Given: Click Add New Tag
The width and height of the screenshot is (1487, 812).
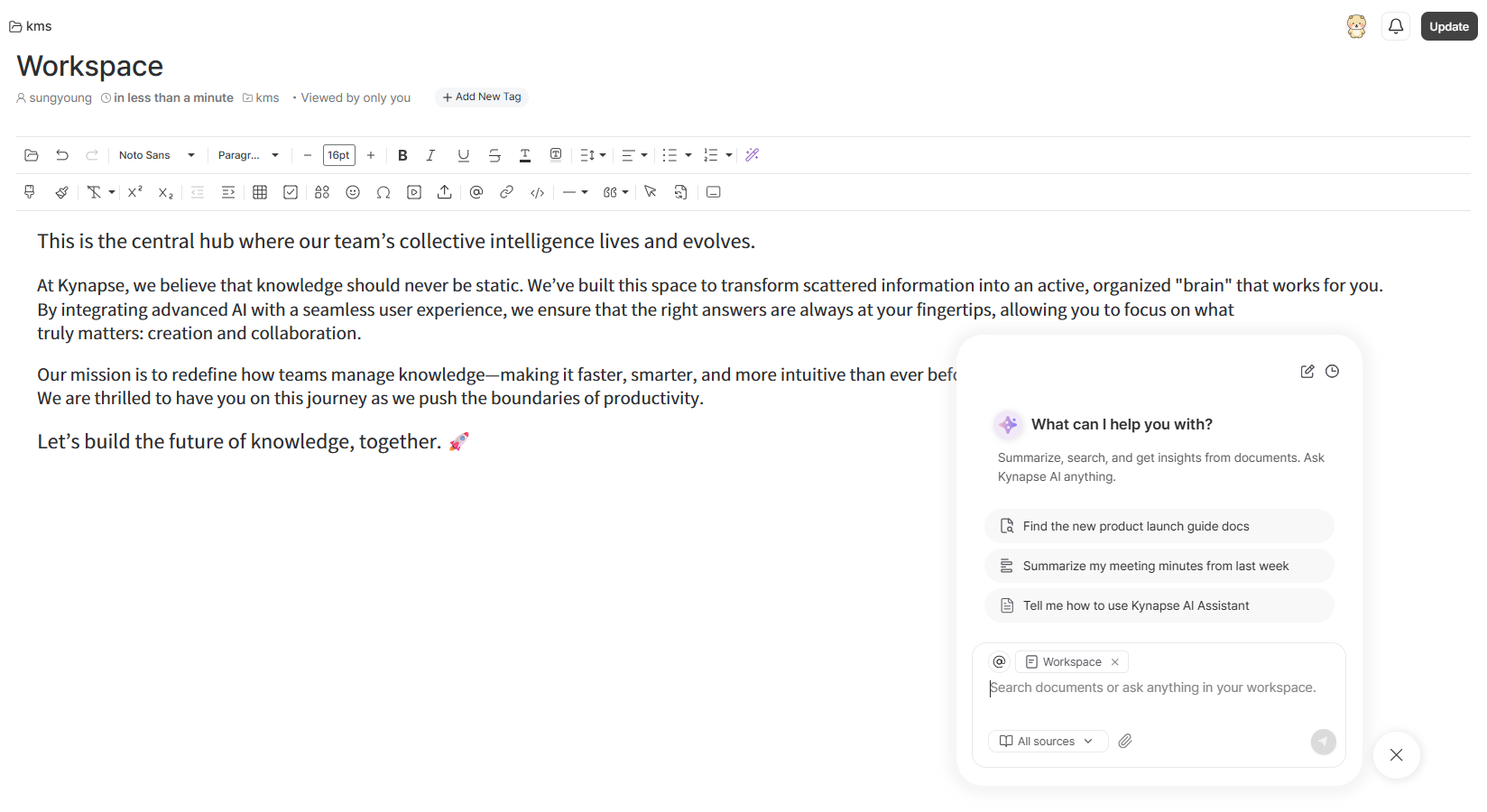Looking at the screenshot, I should pos(482,97).
